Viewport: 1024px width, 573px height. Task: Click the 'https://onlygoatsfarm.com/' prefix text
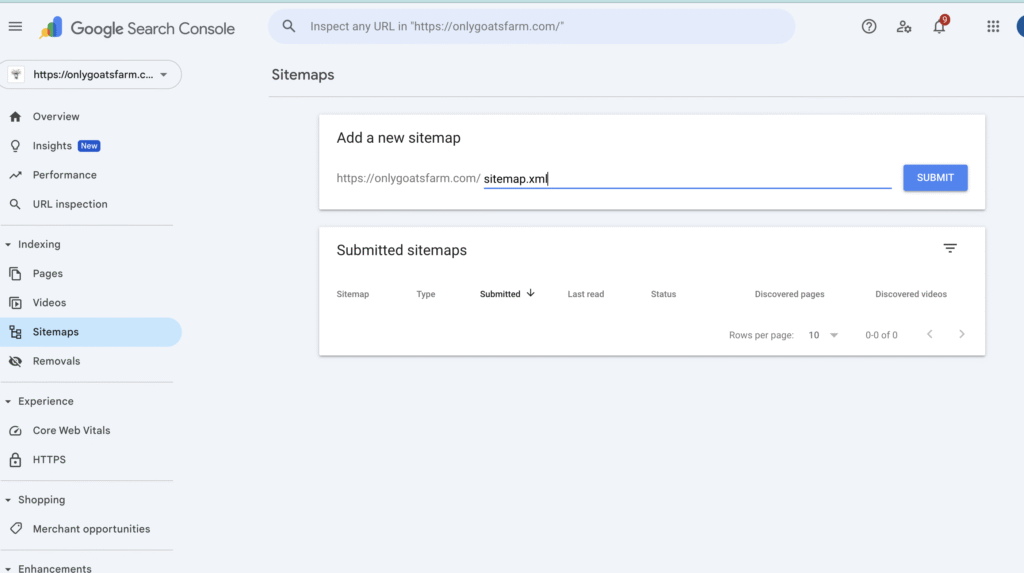pos(408,178)
